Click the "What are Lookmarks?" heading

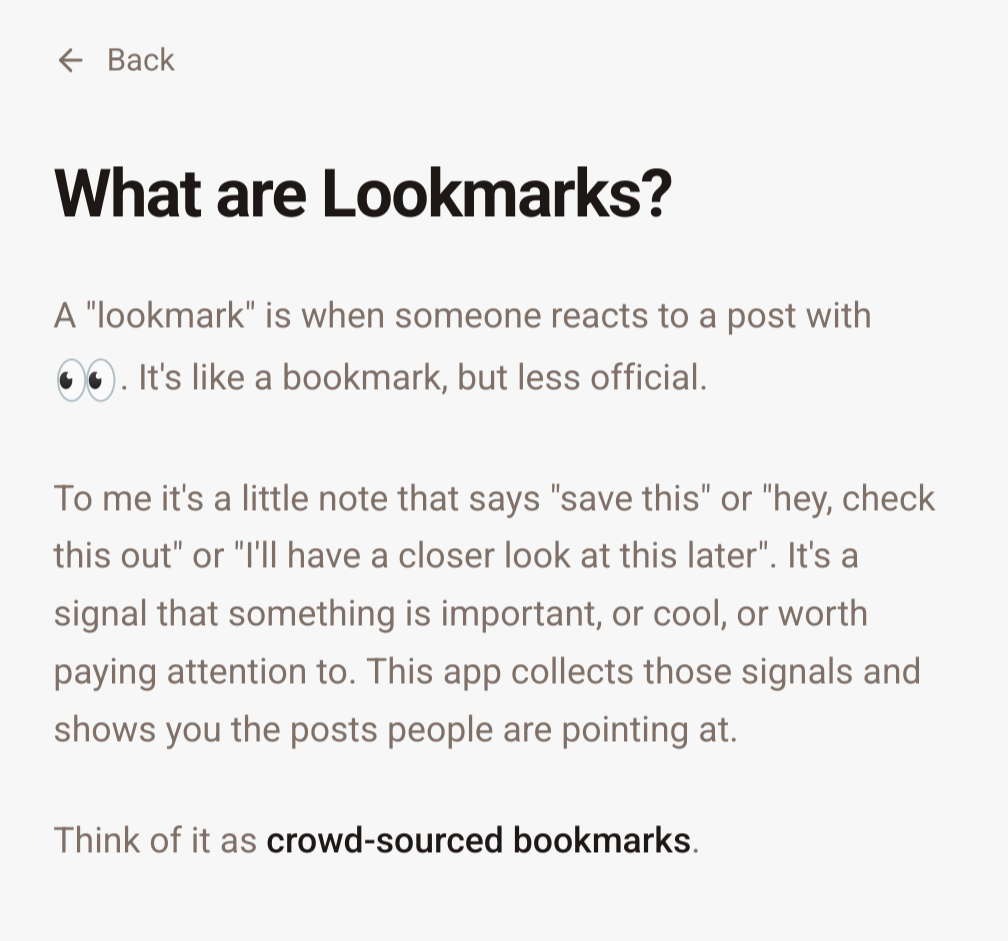pyautogui.click(x=361, y=194)
